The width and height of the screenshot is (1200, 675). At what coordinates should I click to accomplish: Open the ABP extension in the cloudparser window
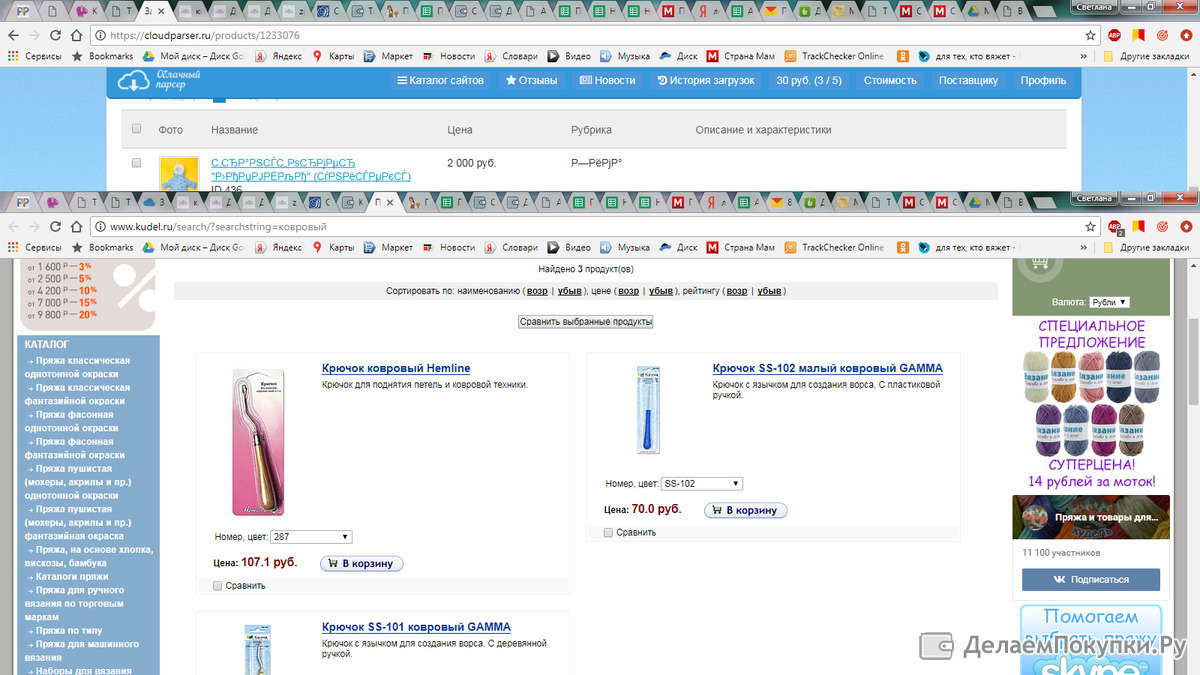click(x=1115, y=35)
